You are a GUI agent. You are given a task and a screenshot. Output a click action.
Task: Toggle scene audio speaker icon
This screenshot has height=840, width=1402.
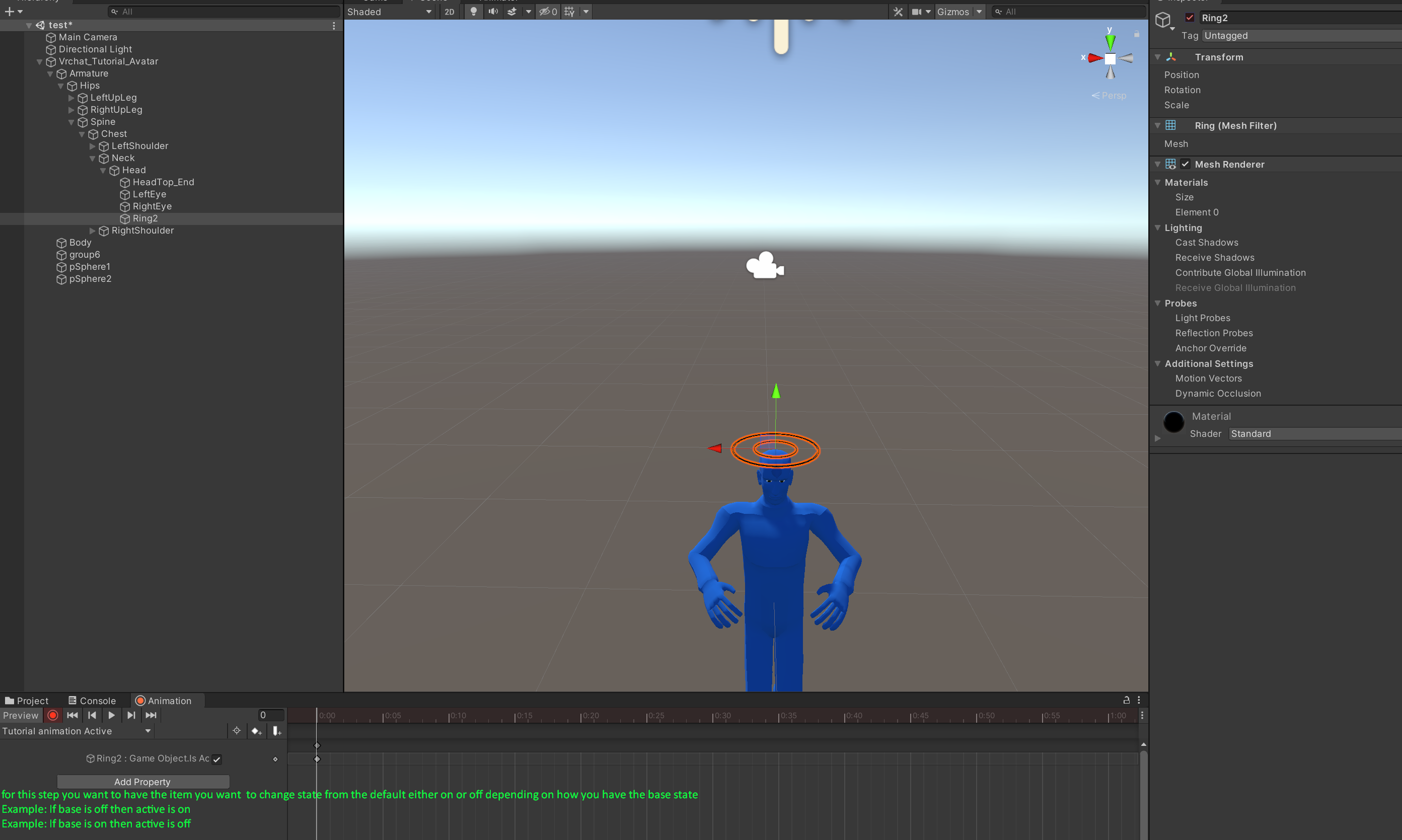(x=493, y=11)
